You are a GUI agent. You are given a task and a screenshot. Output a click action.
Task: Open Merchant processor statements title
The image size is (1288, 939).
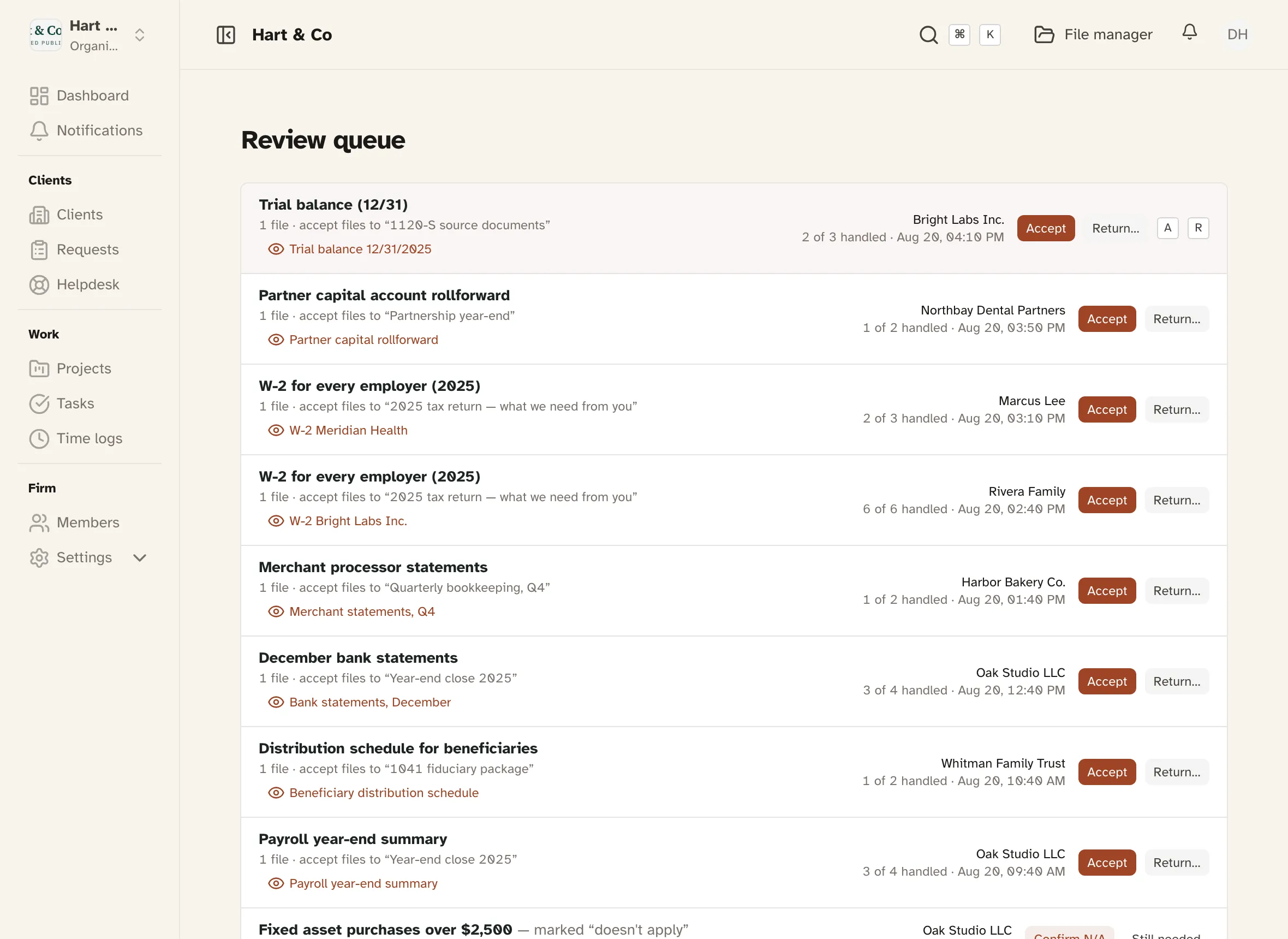pyautogui.click(x=373, y=567)
